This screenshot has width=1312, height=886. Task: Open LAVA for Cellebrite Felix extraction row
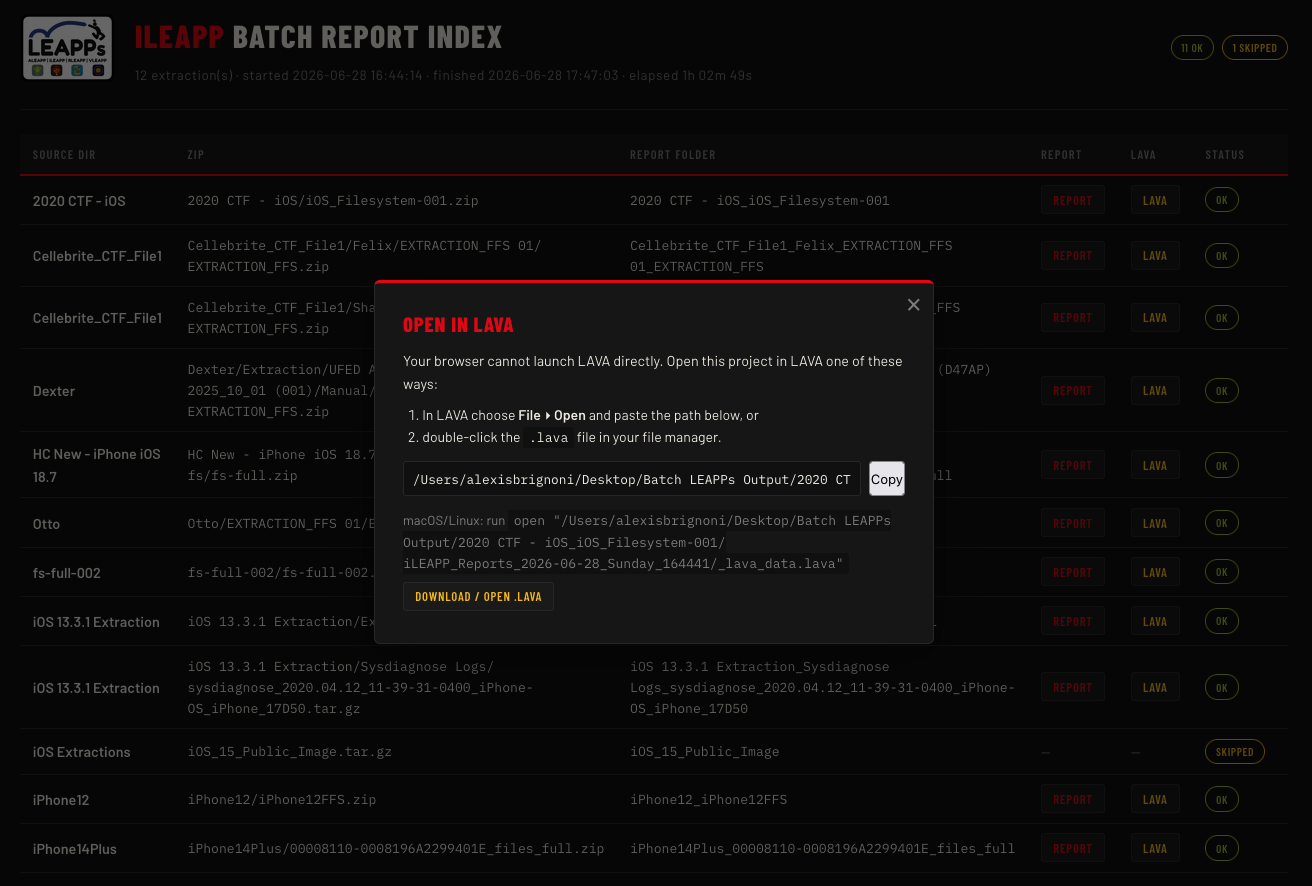1155,255
